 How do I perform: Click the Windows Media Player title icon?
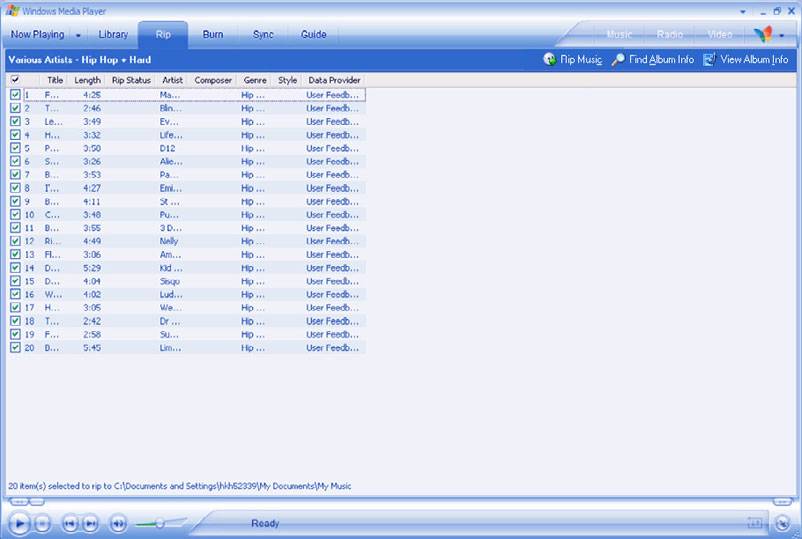[x=12, y=11]
